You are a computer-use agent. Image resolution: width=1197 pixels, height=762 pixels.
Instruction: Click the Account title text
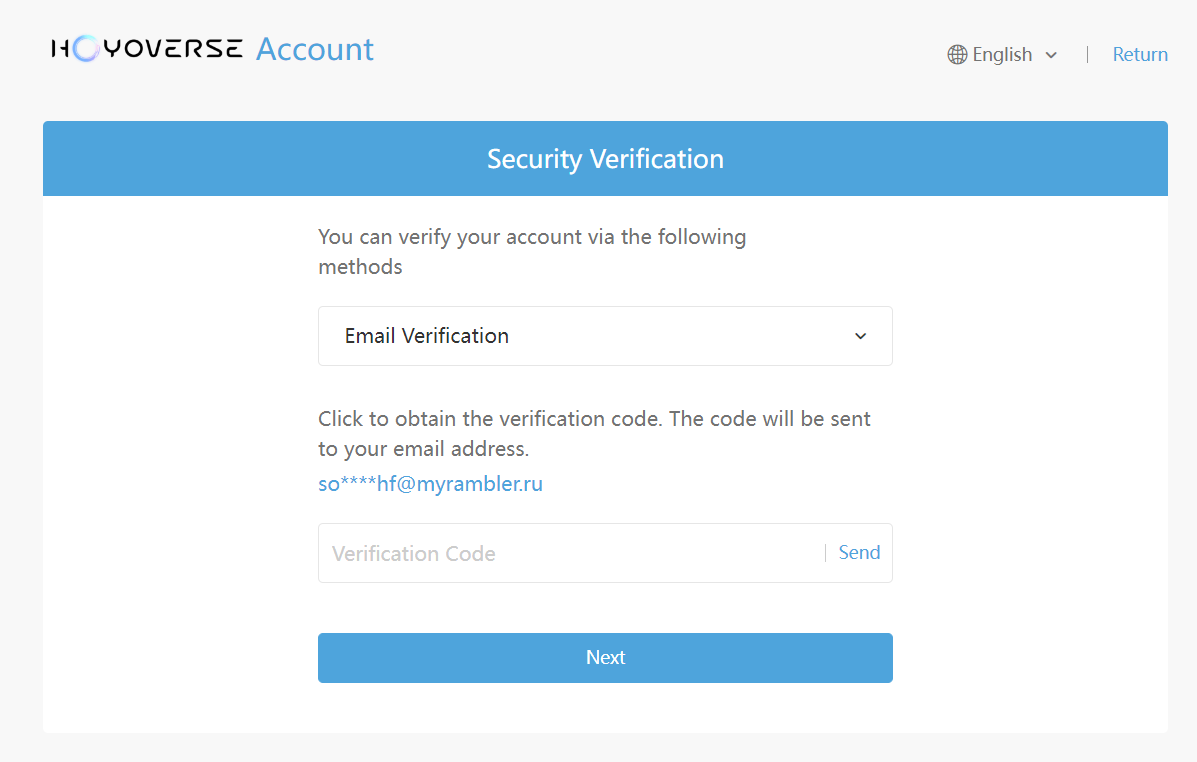(x=315, y=49)
